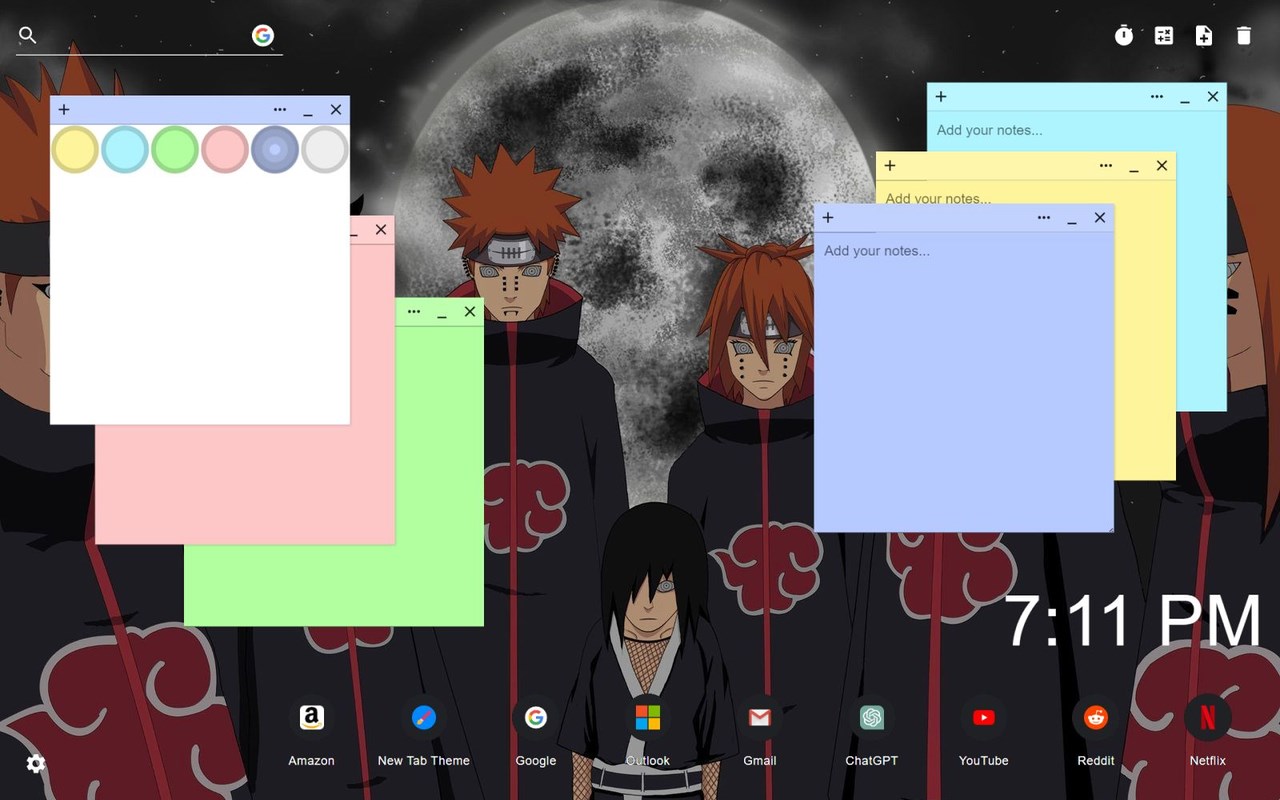1280x800 pixels.
Task: Click the Google logo in the search bar
Action: click(263, 36)
